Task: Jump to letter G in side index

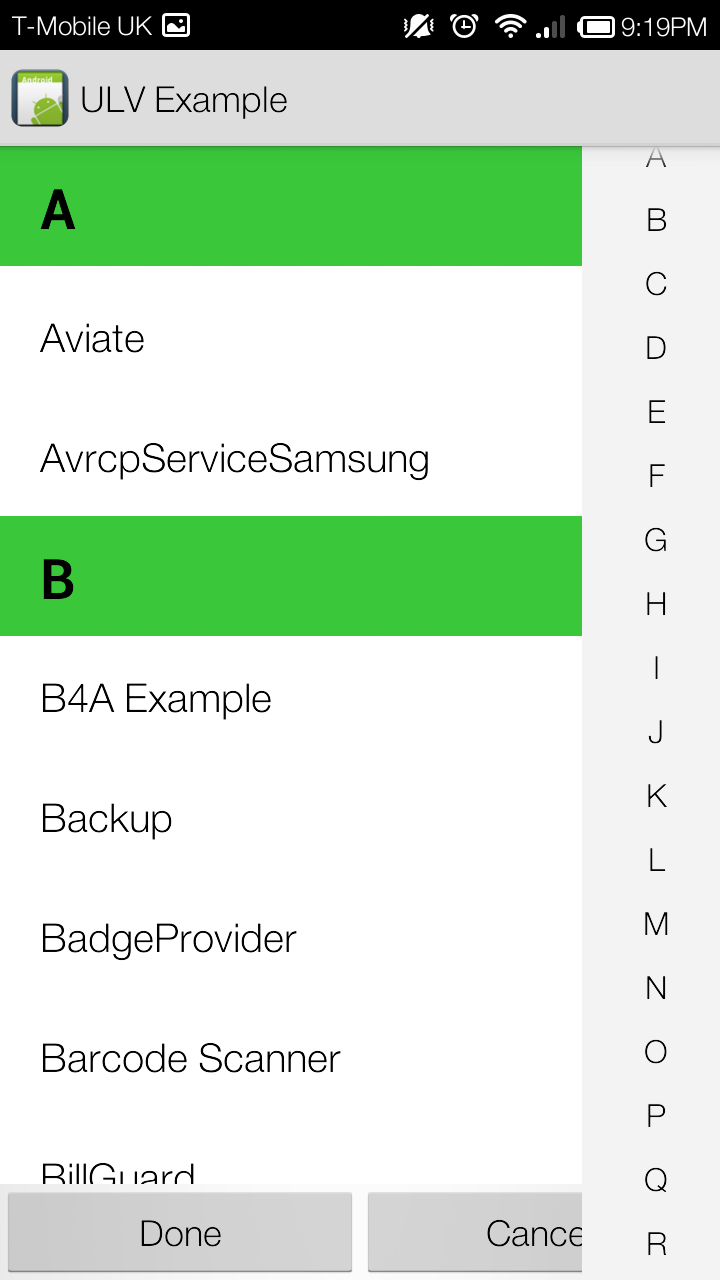Action: 656,540
